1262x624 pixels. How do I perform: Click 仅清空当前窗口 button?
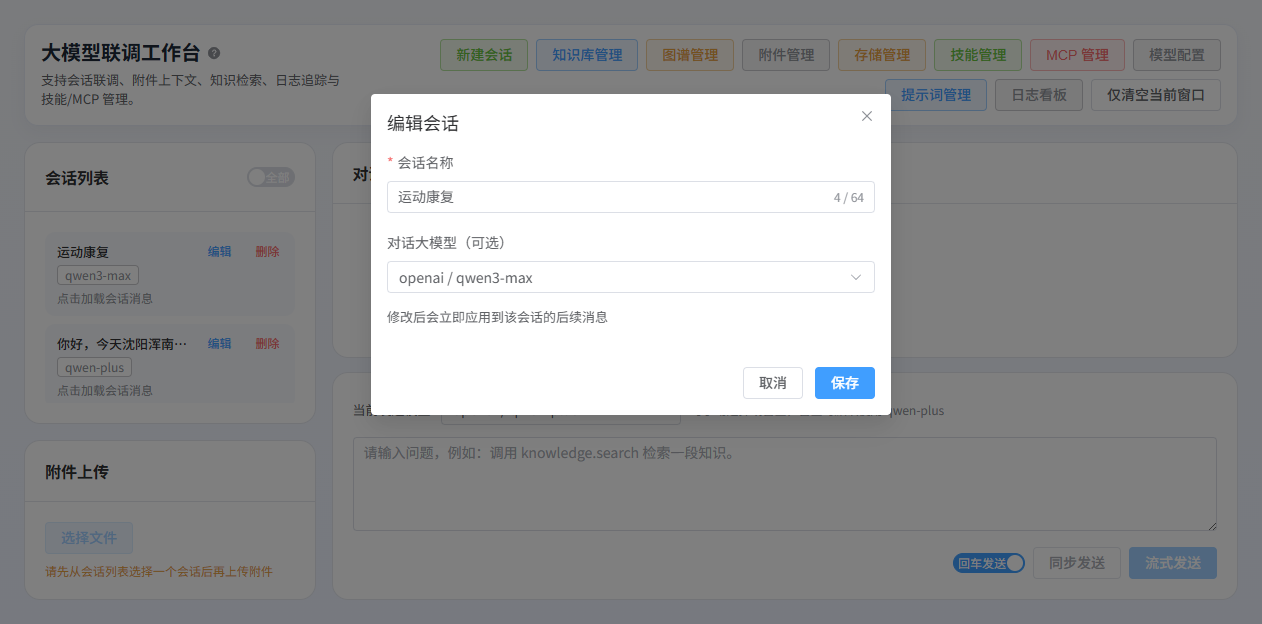pyautogui.click(x=1156, y=95)
